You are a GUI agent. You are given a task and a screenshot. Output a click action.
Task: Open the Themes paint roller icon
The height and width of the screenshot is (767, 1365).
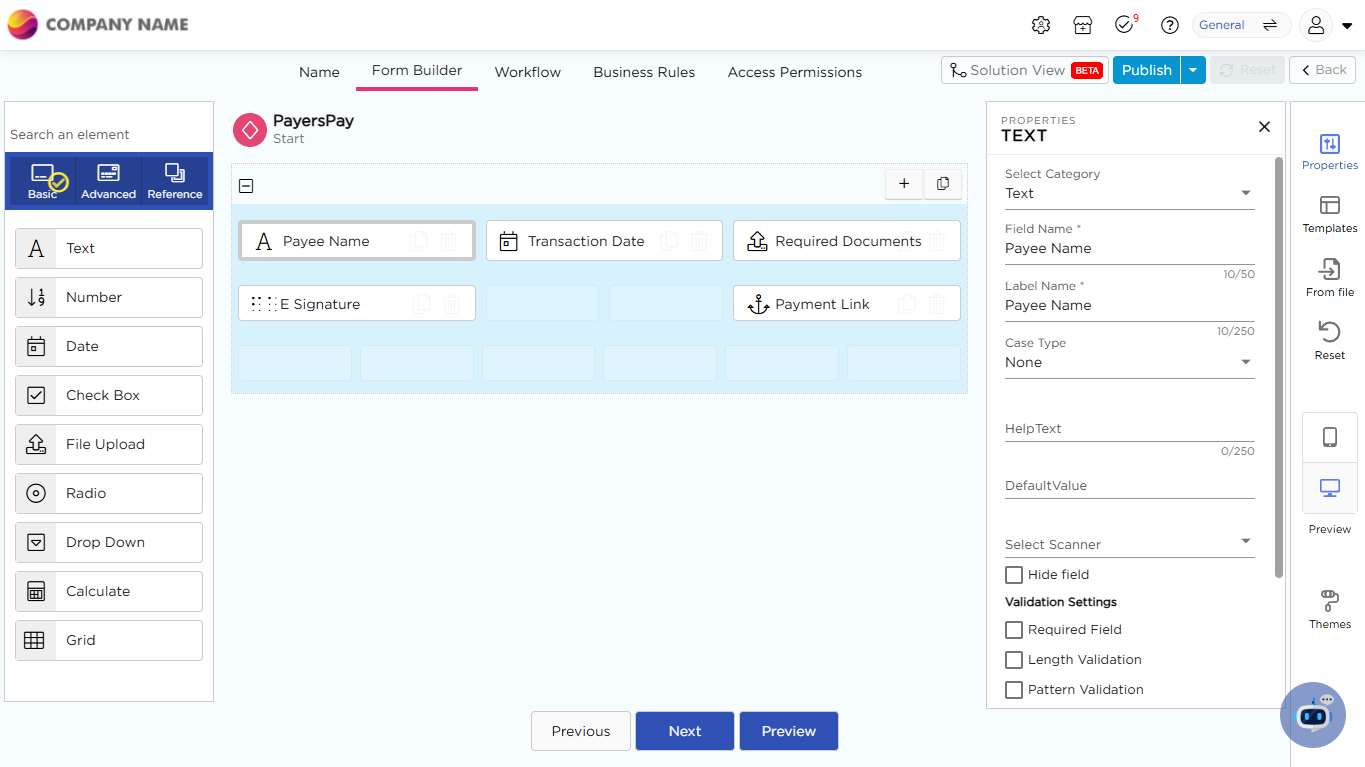click(1329, 601)
